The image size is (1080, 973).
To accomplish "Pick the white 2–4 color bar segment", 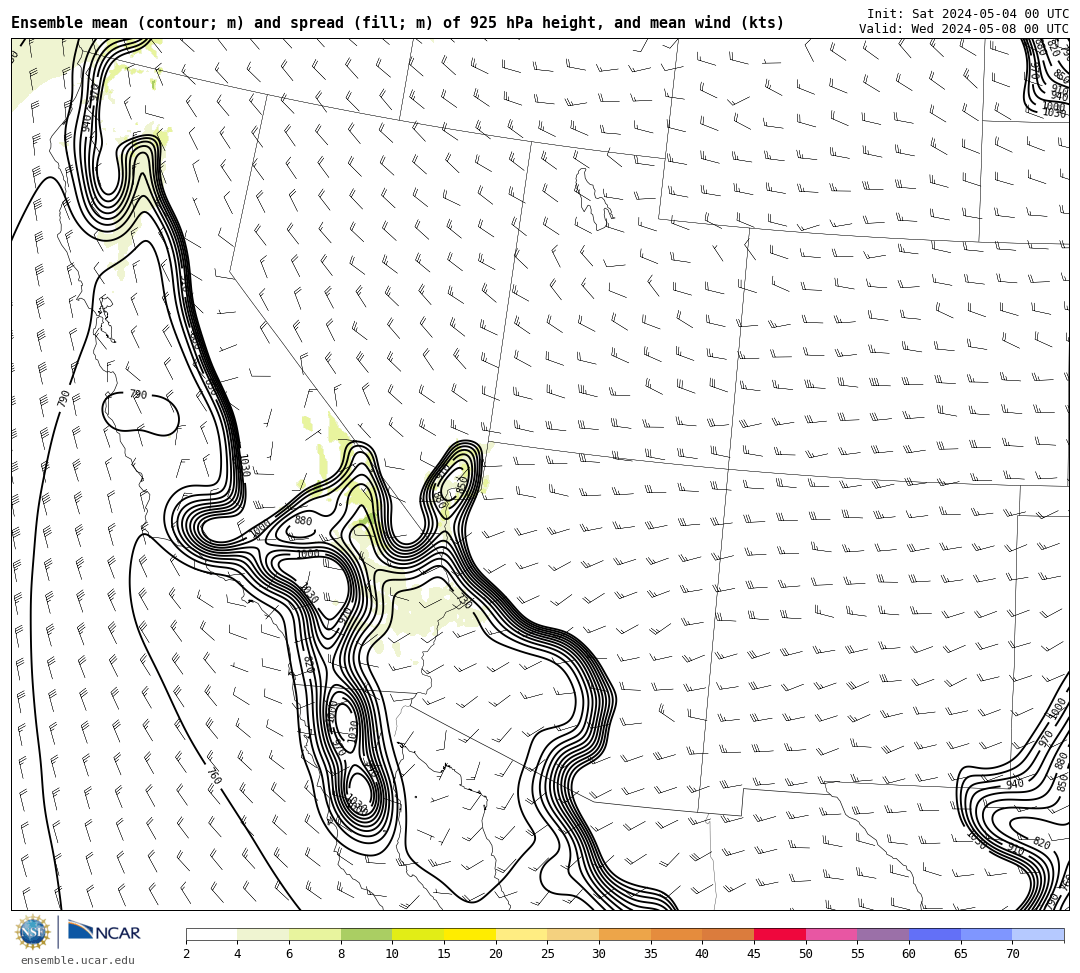I will [211, 934].
